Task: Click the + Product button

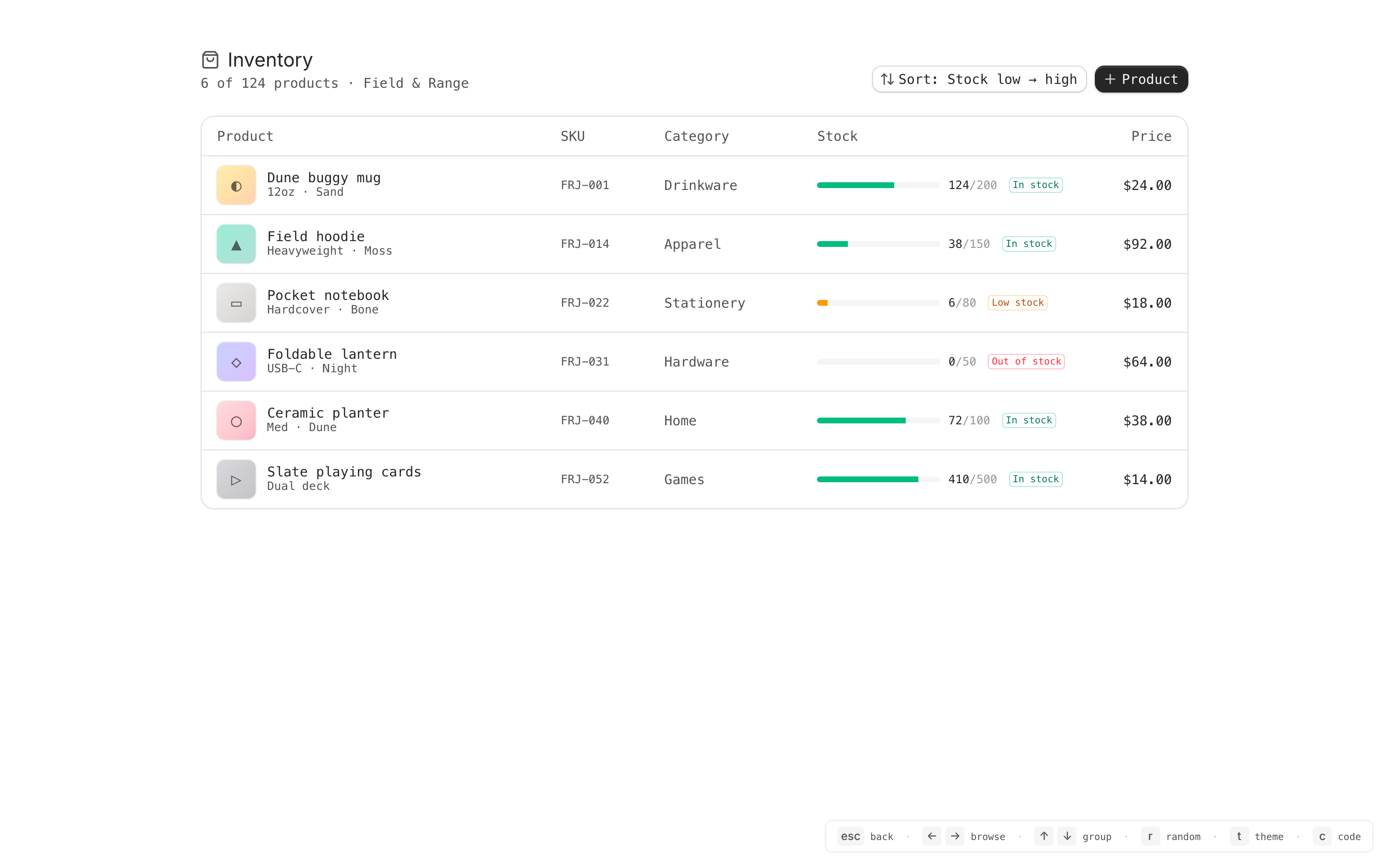Action: click(1141, 79)
